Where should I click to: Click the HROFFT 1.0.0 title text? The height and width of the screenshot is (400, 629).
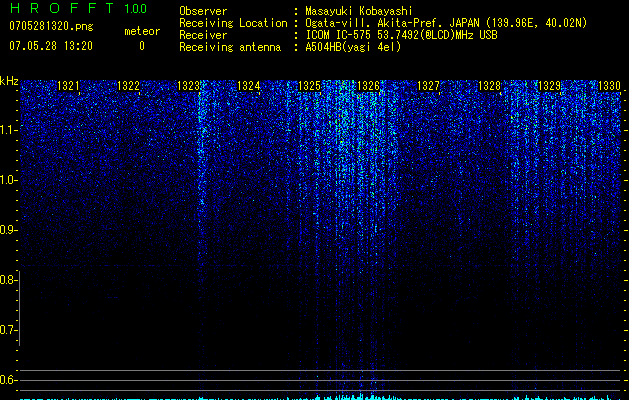click(x=78, y=8)
